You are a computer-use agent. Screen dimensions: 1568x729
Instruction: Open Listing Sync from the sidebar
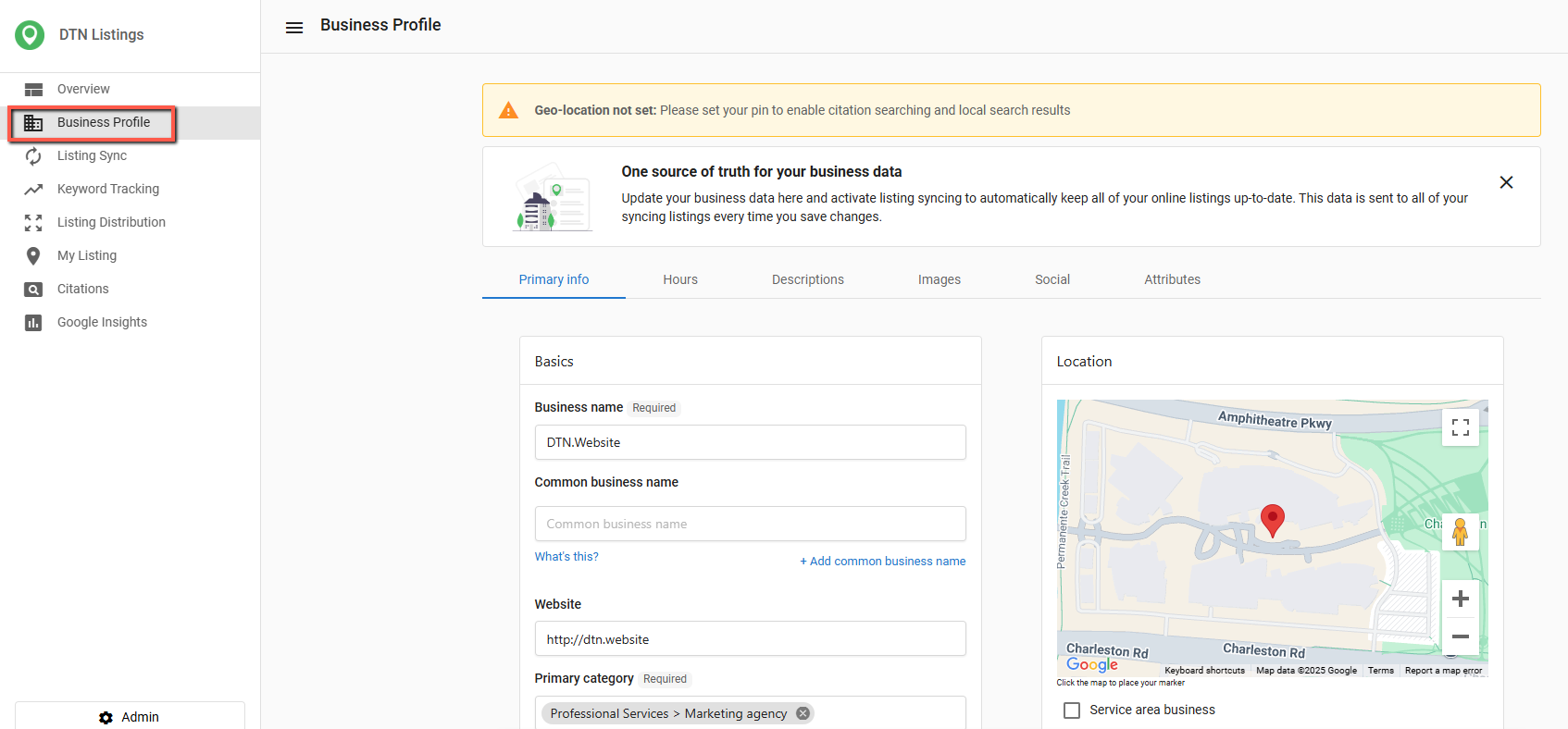pos(130,156)
